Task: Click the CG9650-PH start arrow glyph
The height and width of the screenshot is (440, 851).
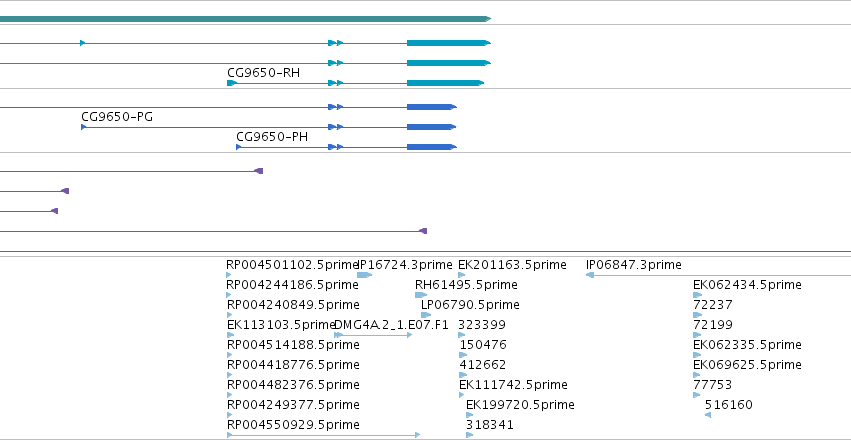Action: [x=239, y=147]
